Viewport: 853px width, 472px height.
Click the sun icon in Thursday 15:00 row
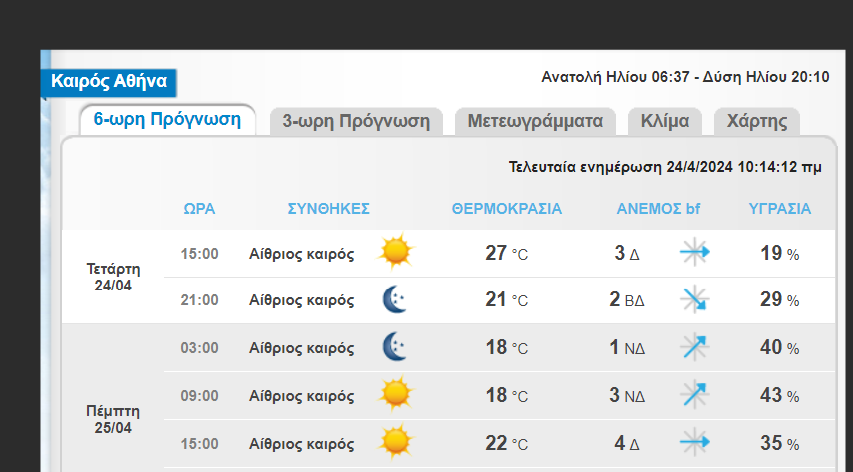(x=395, y=442)
